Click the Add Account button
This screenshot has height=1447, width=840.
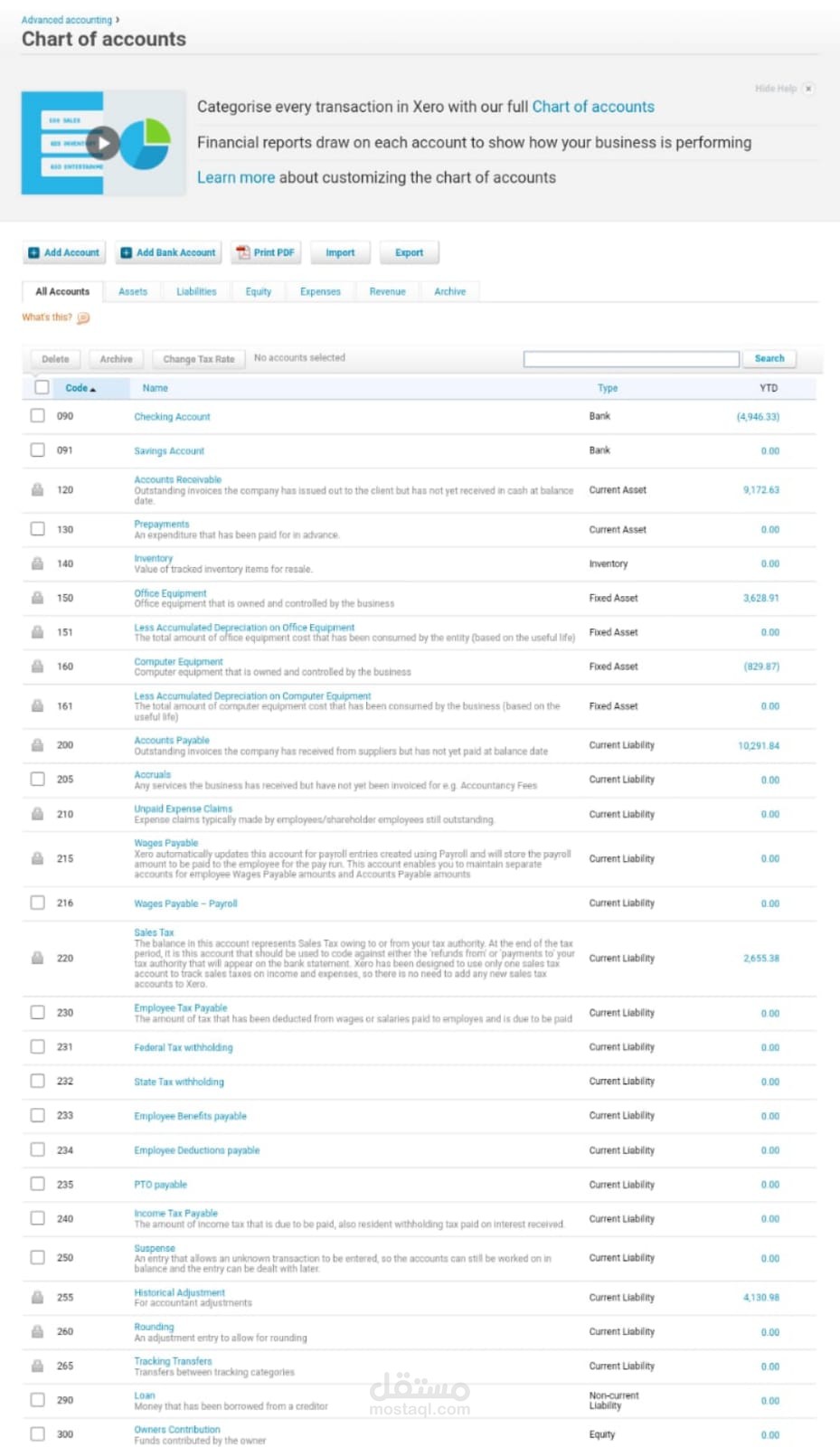pos(64,252)
